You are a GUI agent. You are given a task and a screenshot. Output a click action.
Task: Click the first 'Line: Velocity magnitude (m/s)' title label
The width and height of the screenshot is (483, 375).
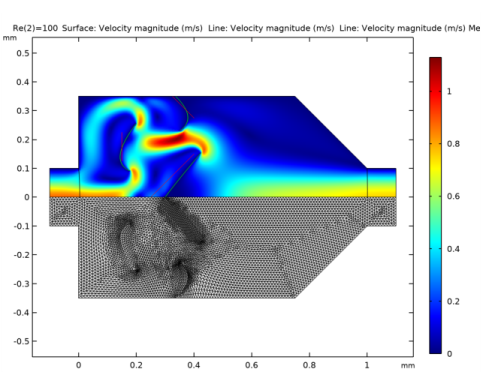271,28
